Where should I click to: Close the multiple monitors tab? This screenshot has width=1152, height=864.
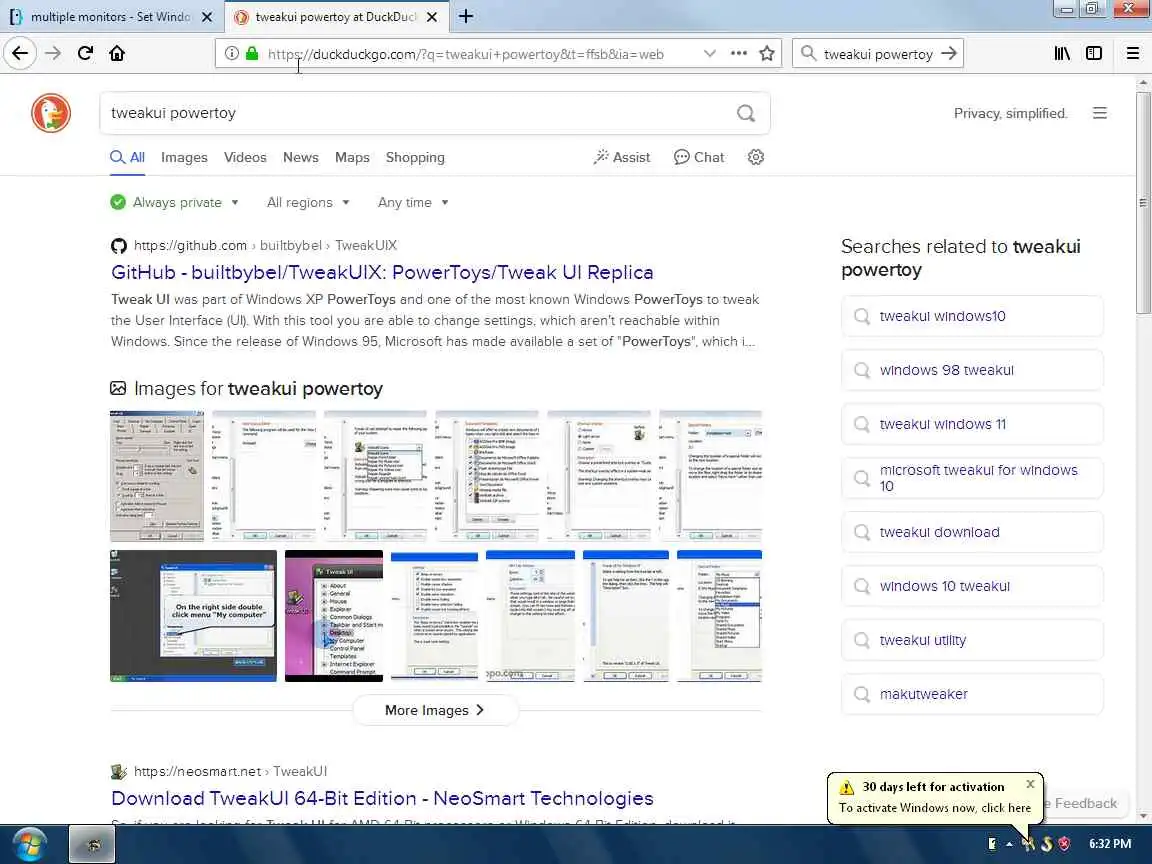coord(207,16)
